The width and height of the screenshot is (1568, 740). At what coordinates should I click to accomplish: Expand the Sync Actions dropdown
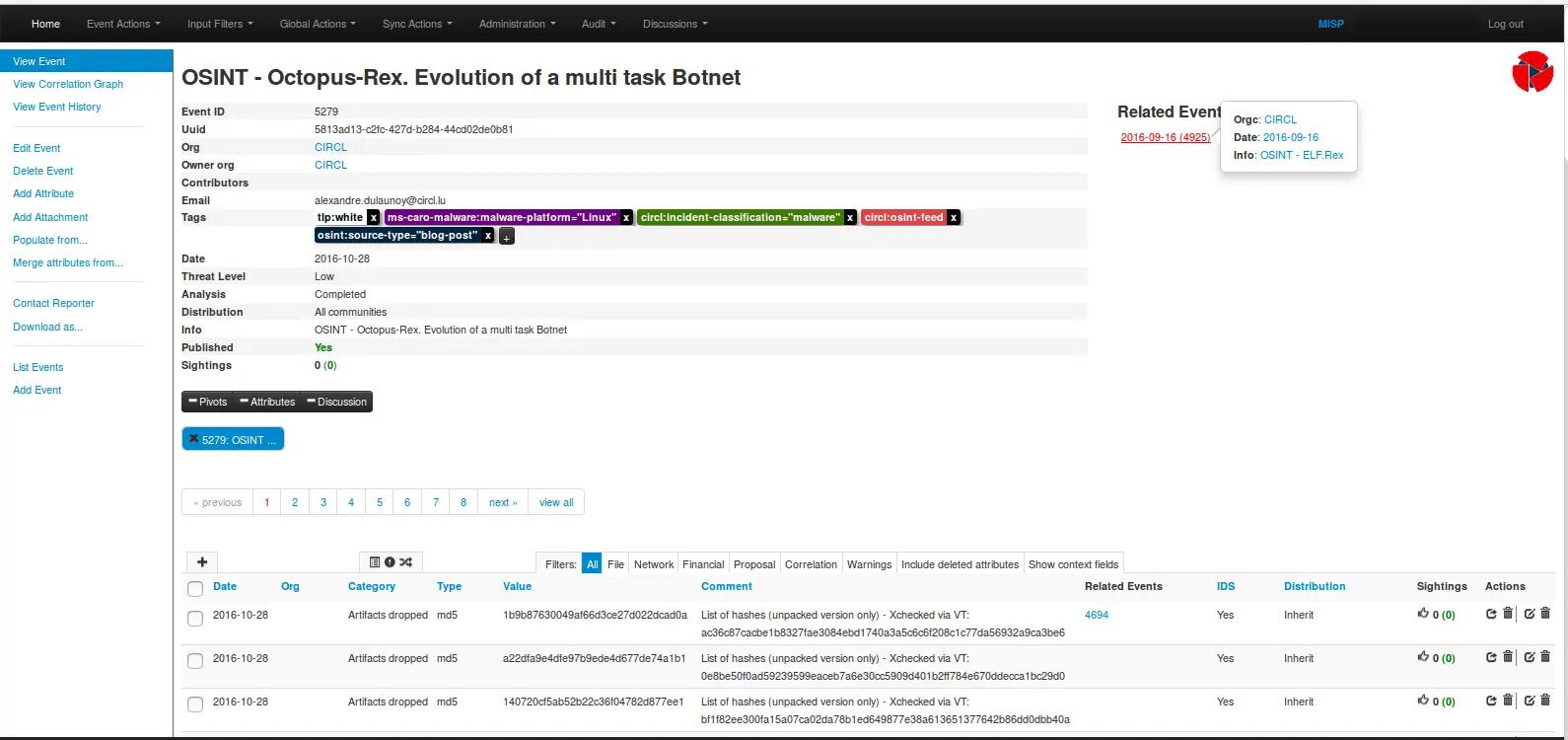pos(417,24)
